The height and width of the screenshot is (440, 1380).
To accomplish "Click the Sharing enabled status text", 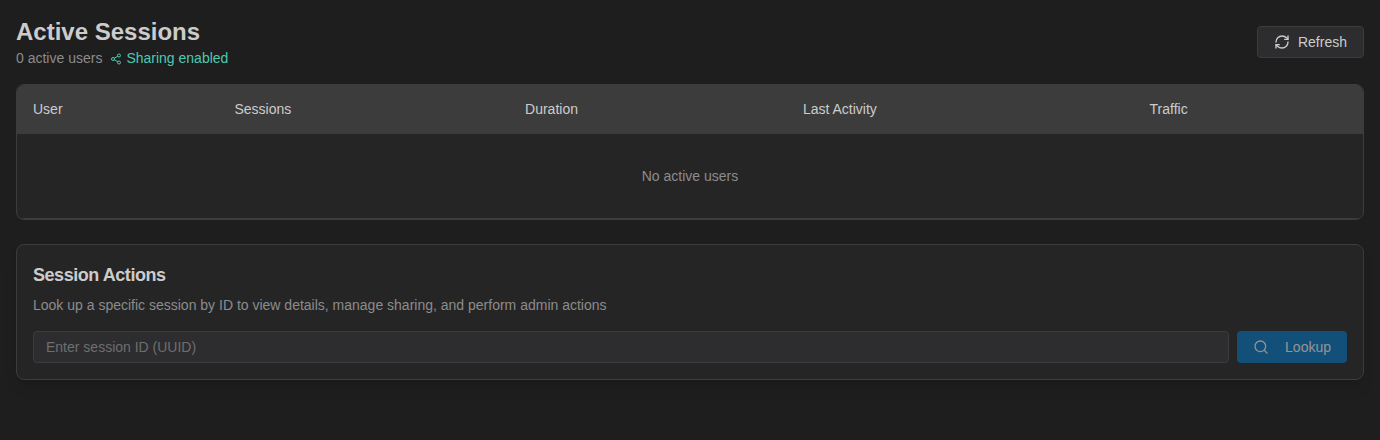I will pyautogui.click(x=177, y=58).
